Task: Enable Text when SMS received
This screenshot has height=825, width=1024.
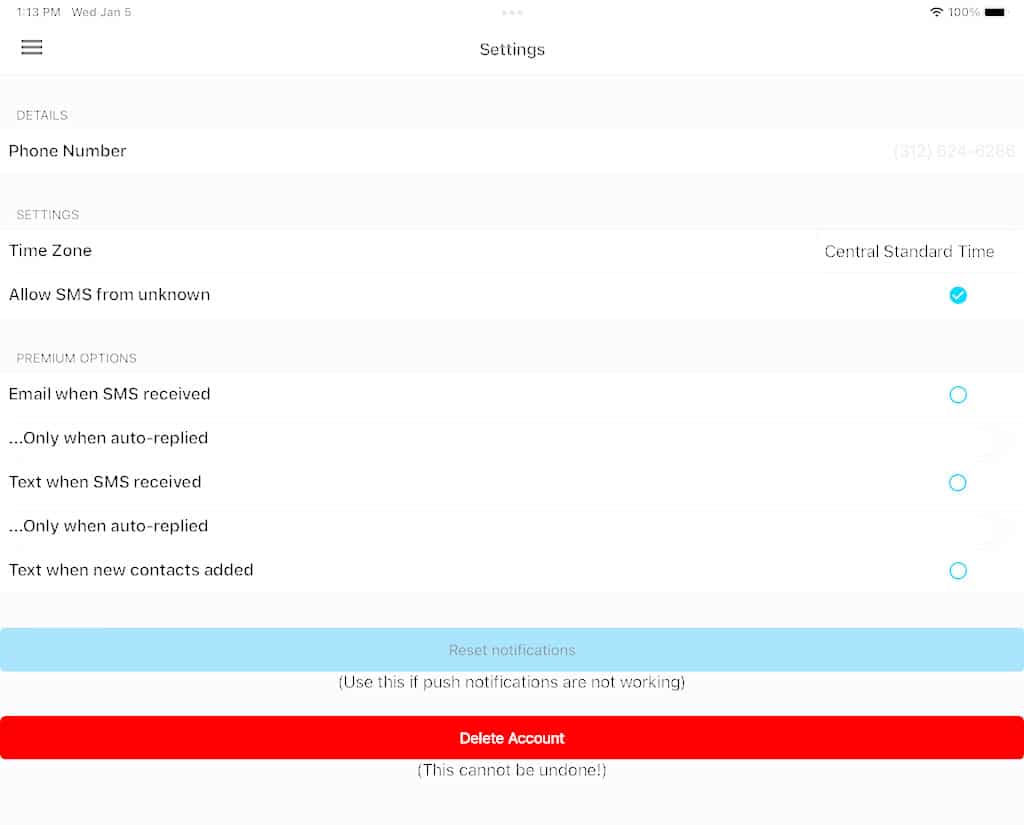Action: pyautogui.click(x=957, y=483)
